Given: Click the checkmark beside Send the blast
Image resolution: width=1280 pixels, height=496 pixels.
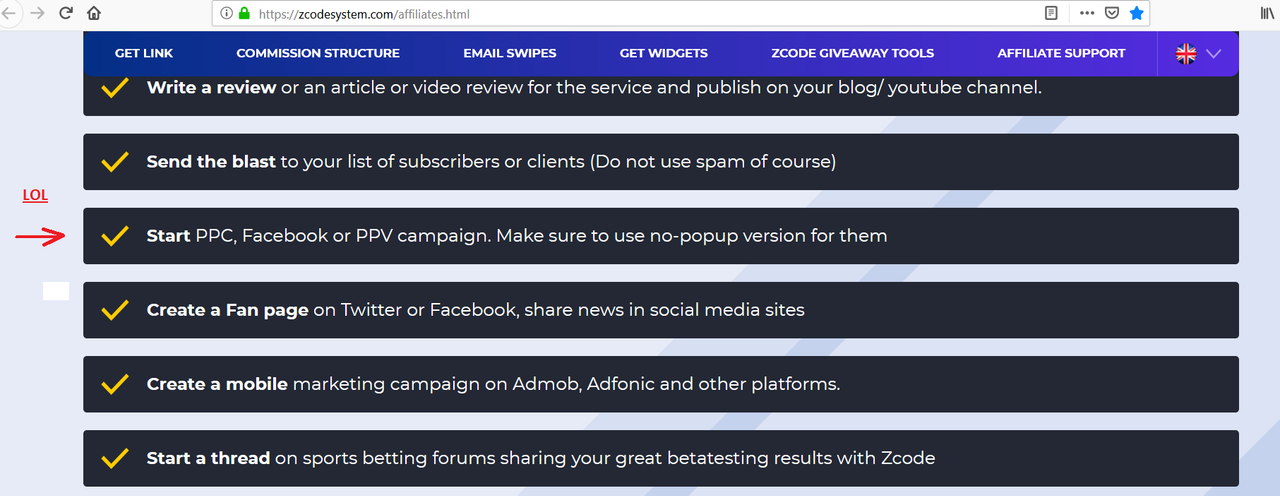Looking at the screenshot, I should [116, 162].
